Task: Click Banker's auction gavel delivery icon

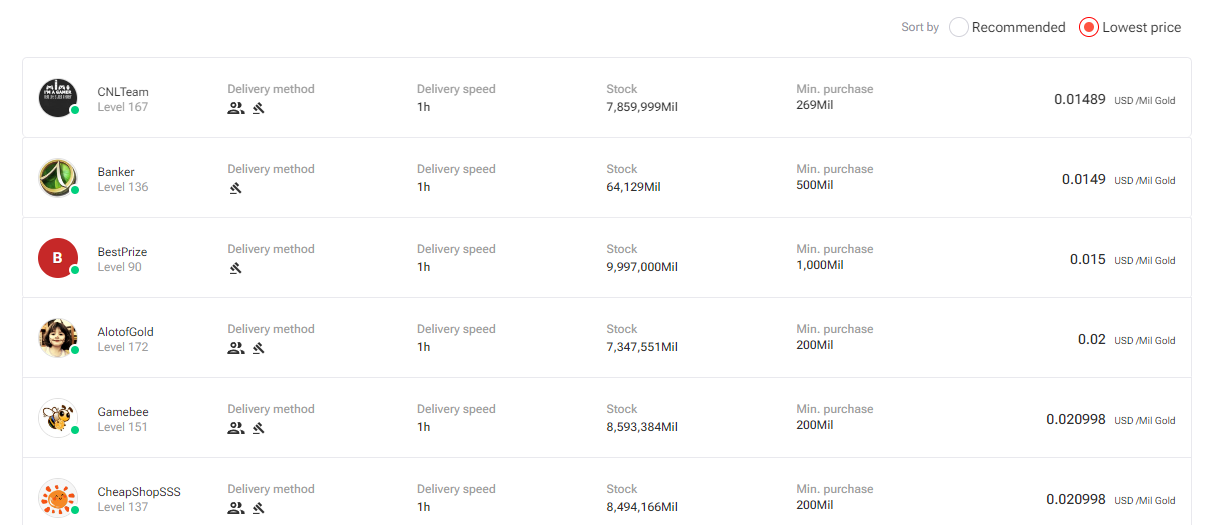Action: click(x=236, y=188)
